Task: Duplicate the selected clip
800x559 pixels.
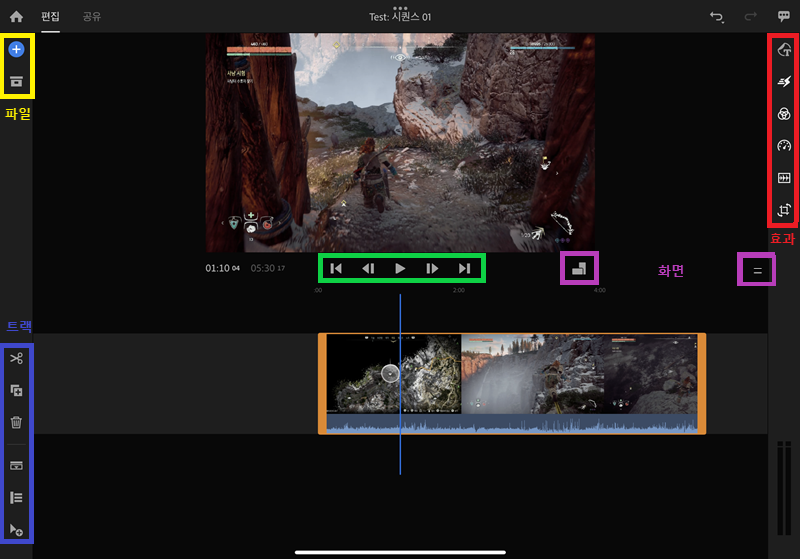Action: [x=16, y=391]
